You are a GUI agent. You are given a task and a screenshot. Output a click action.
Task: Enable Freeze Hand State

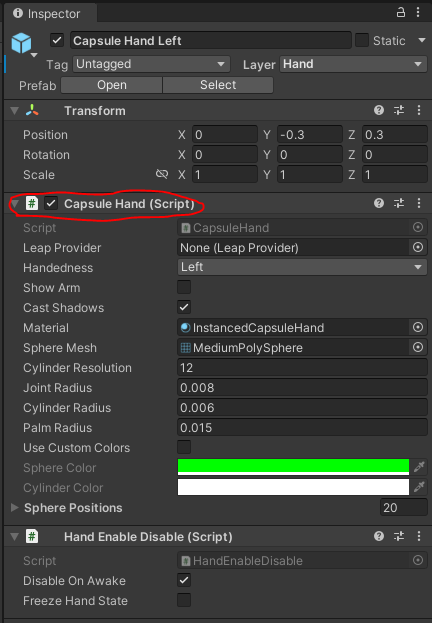click(x=184, y=600)
